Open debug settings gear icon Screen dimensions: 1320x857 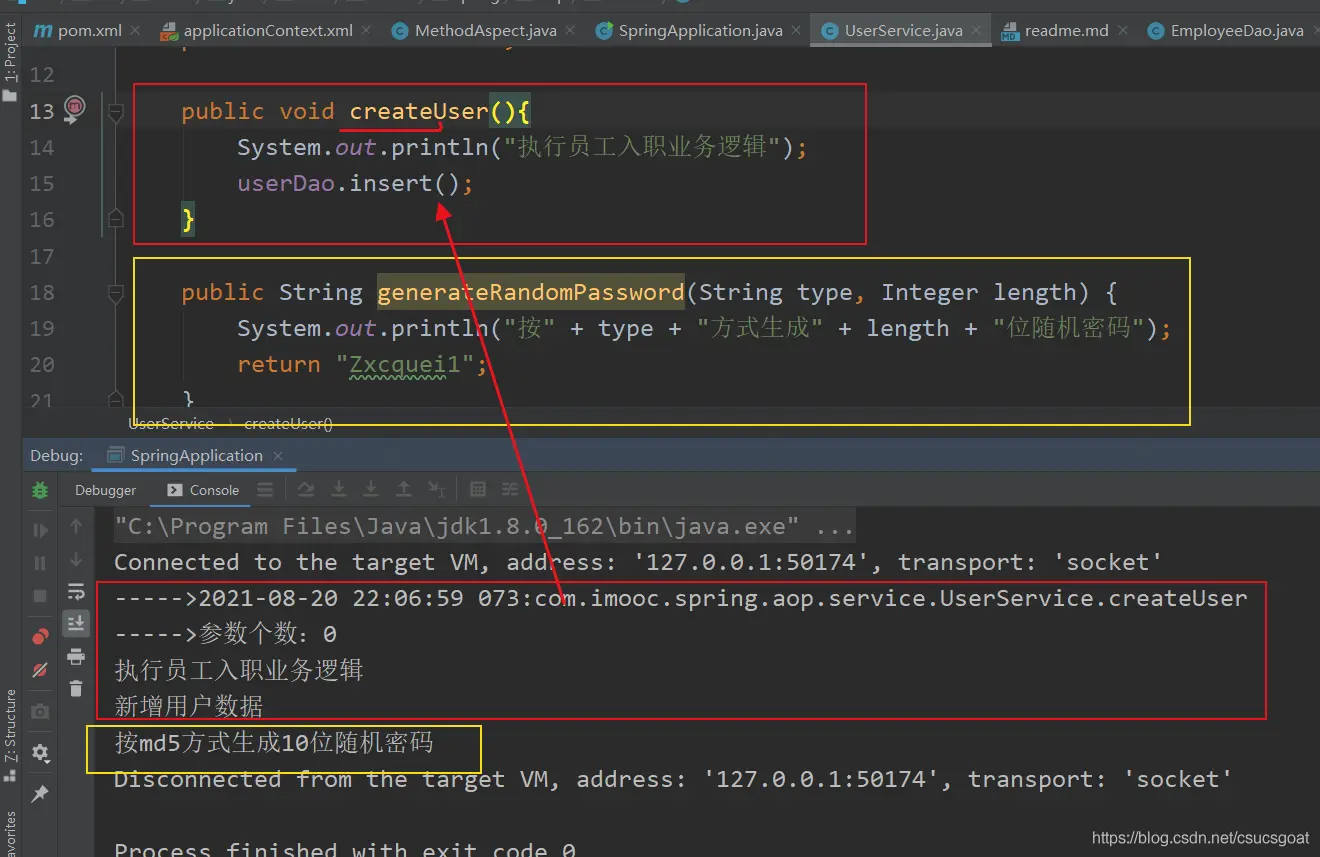40,752
